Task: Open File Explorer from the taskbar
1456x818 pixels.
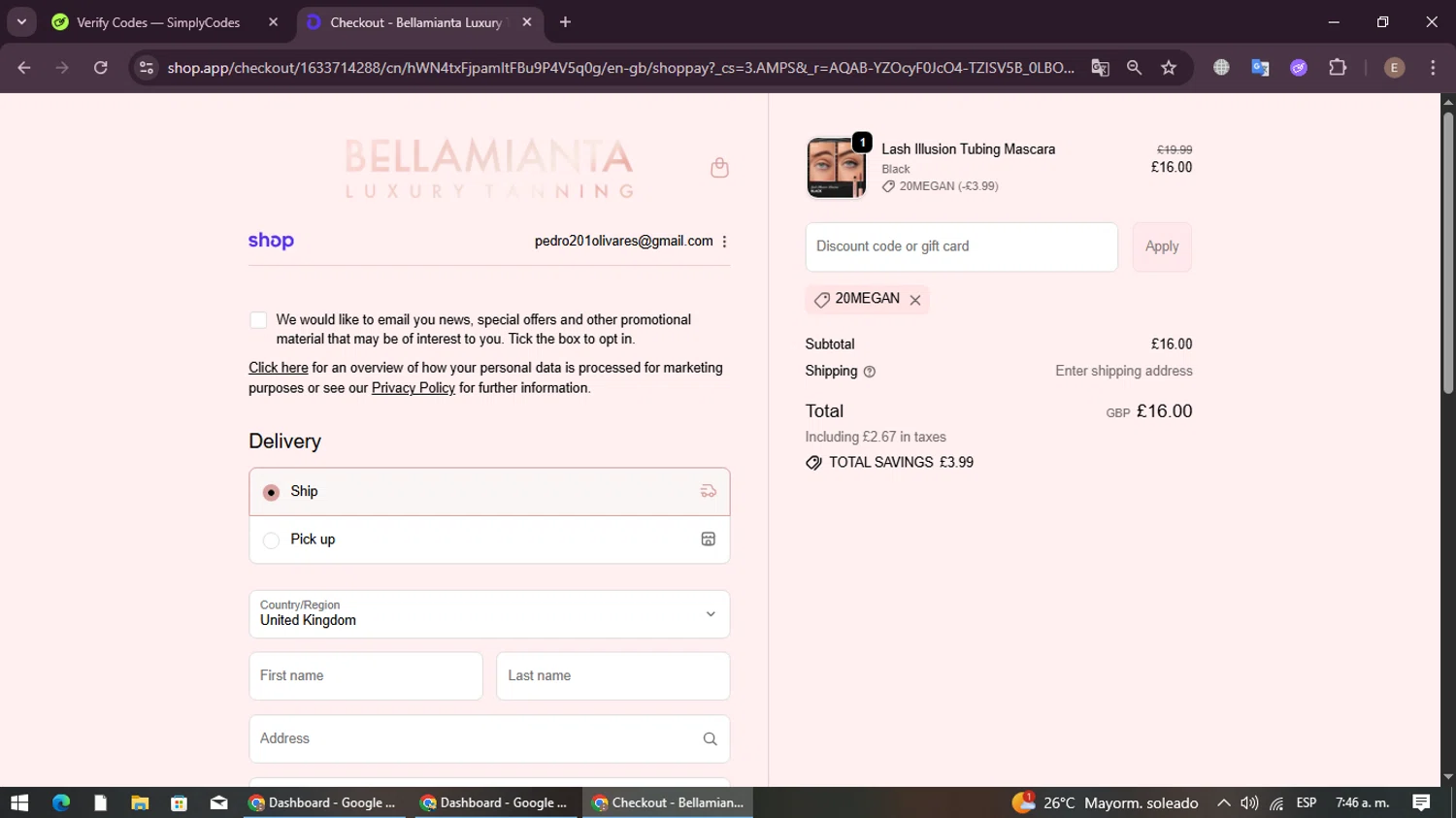Action: (x=140, y=802)
